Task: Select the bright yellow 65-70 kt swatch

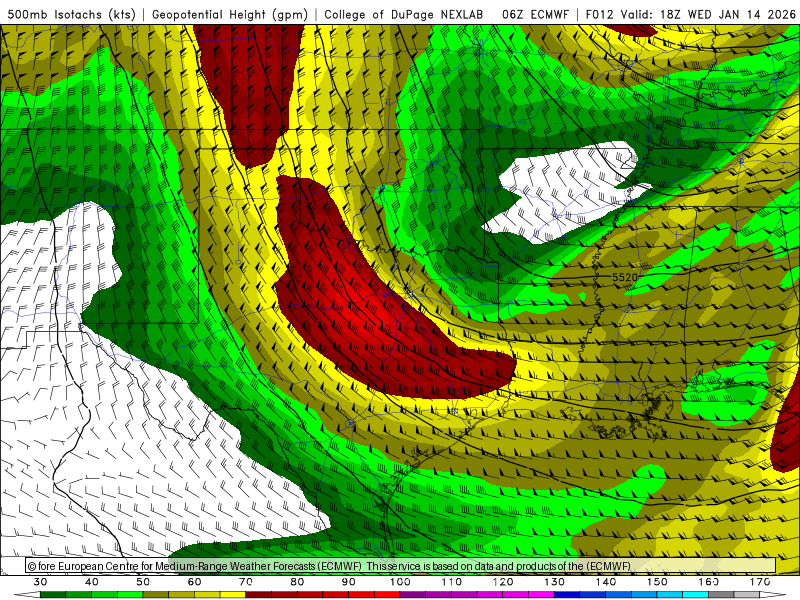Action: 233,594
